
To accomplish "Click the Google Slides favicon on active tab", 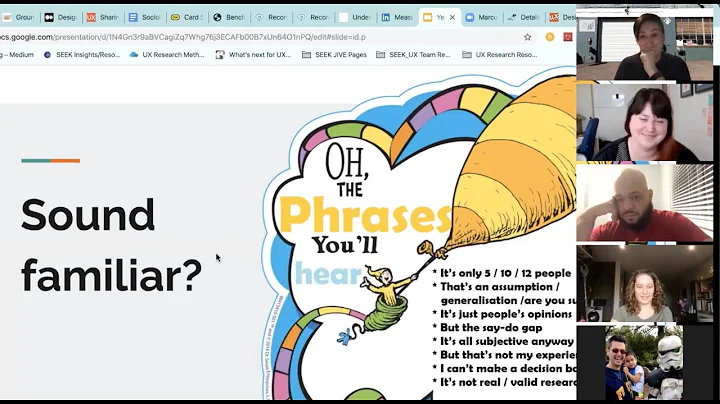I will [x=428, y=17].
